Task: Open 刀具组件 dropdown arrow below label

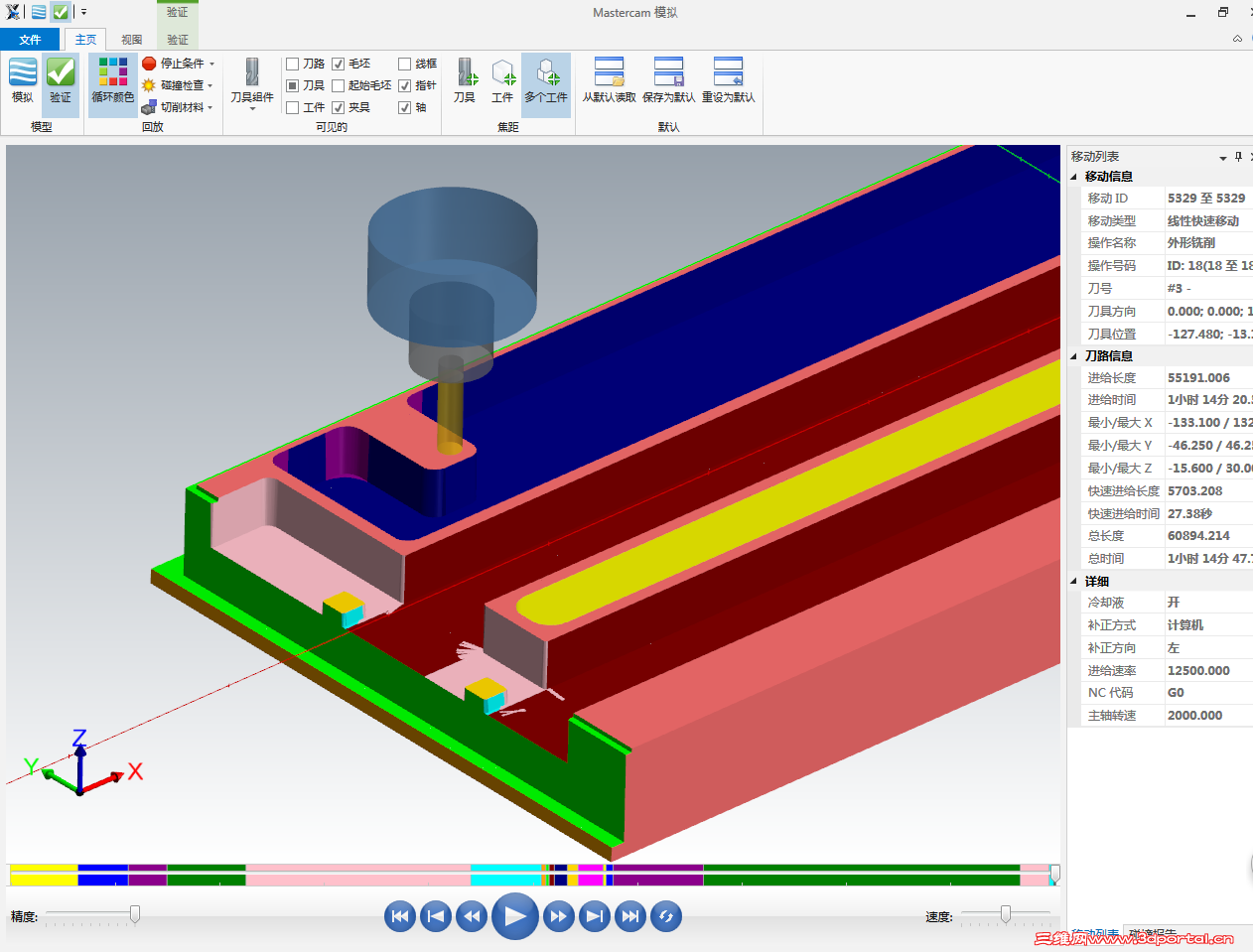Action: click(x=252, y=109)
